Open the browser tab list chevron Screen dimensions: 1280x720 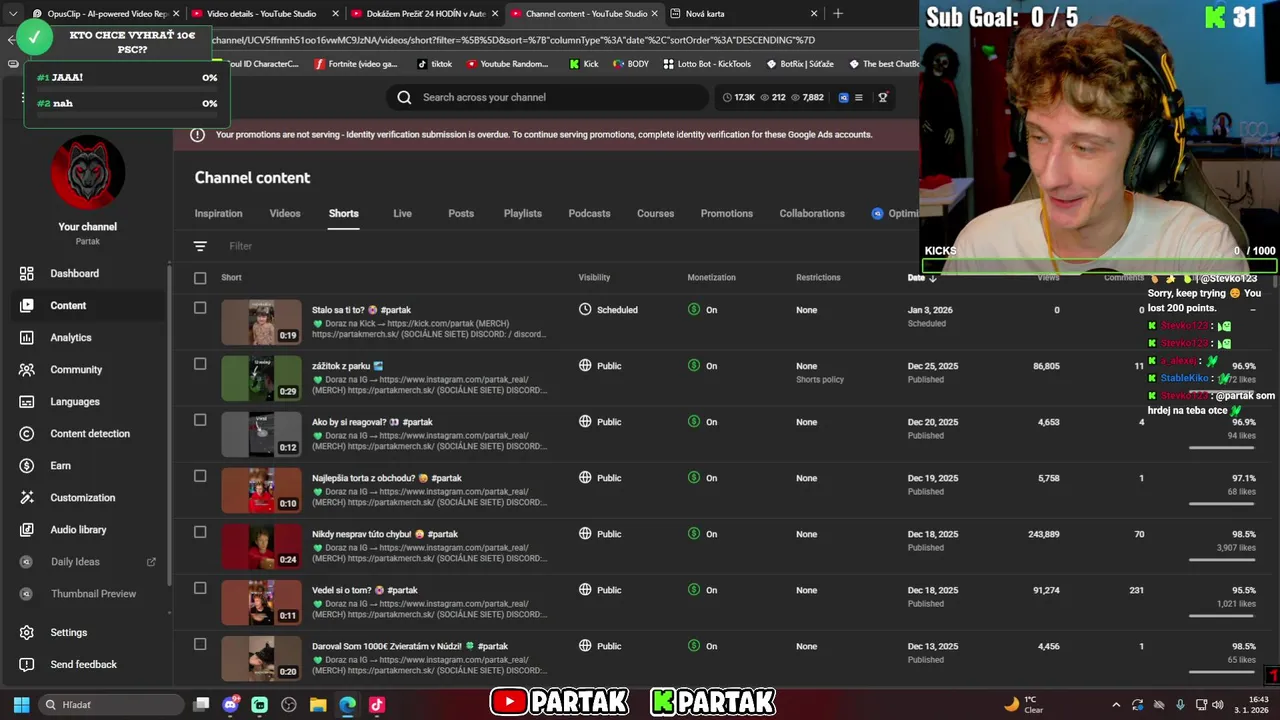click(12, 14)
